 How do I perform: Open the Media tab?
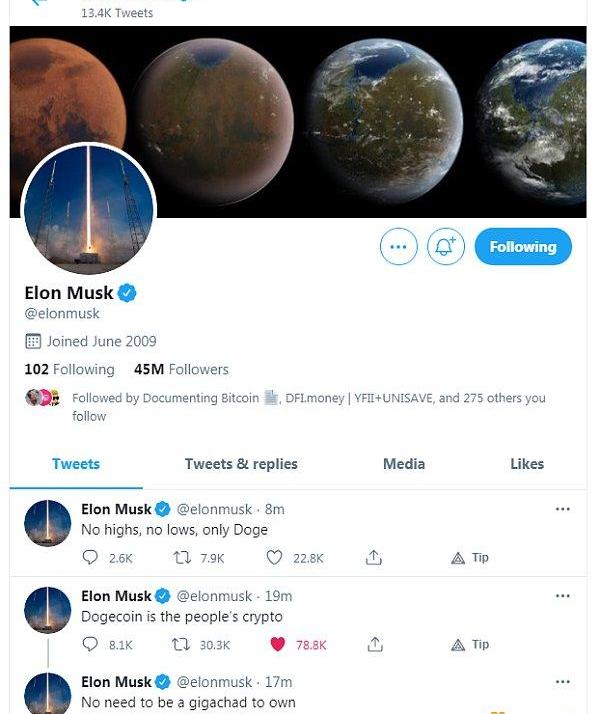[x=404, y=464]
